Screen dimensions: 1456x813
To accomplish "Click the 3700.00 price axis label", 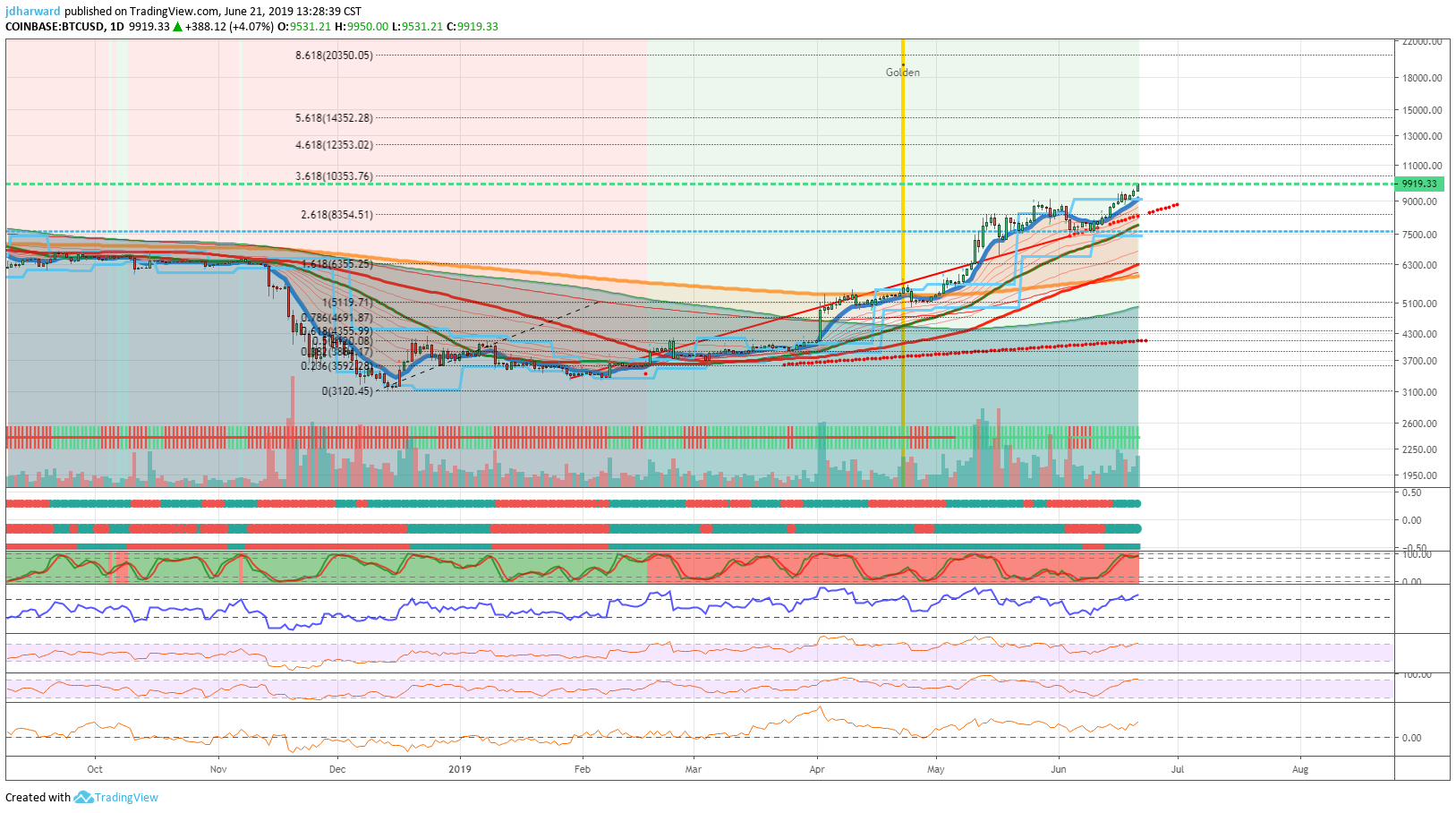I will (x=1419, y=361).
